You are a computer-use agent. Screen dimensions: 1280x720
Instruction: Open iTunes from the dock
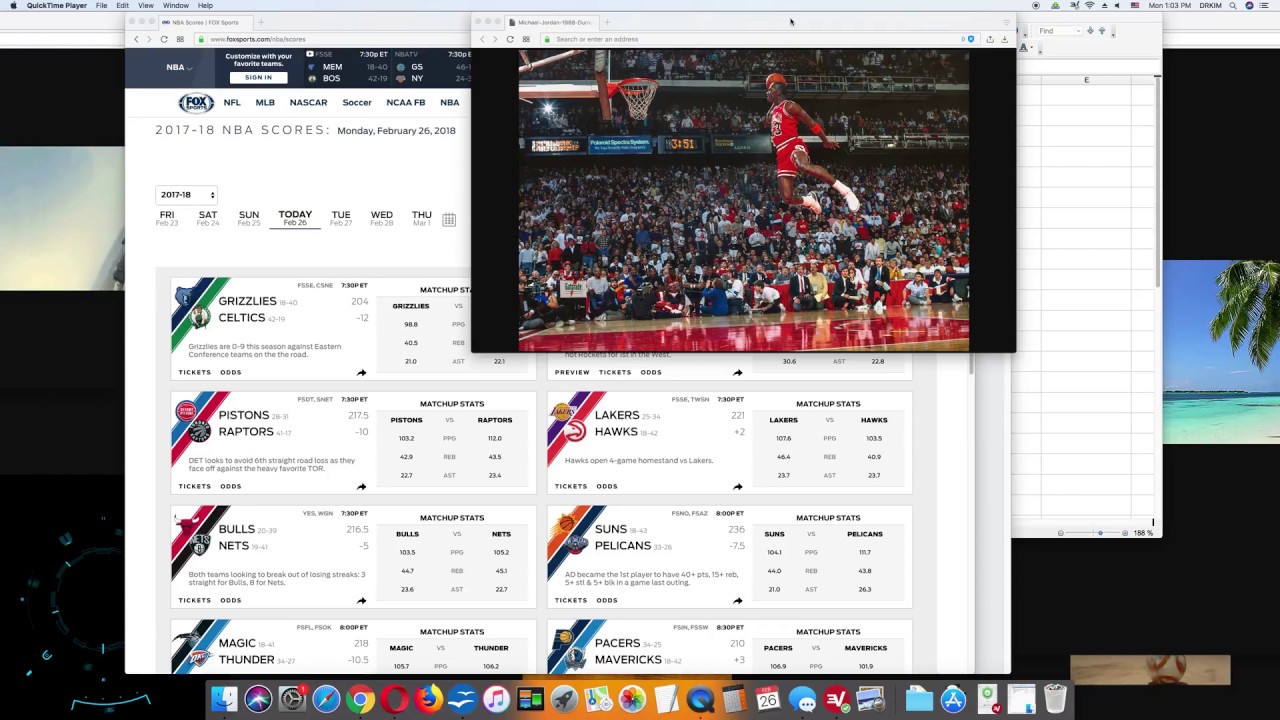tap(496, 699)
